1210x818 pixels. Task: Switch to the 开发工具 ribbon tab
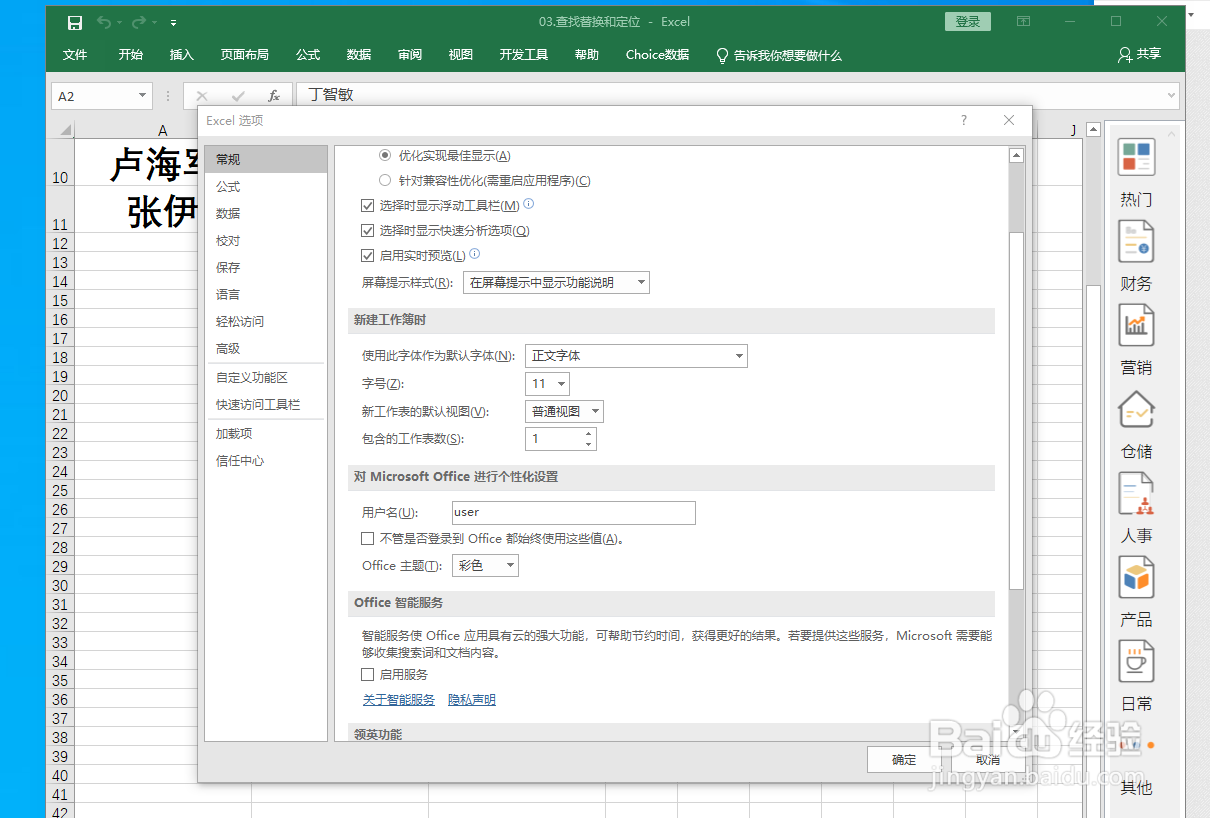coord(523,55)
